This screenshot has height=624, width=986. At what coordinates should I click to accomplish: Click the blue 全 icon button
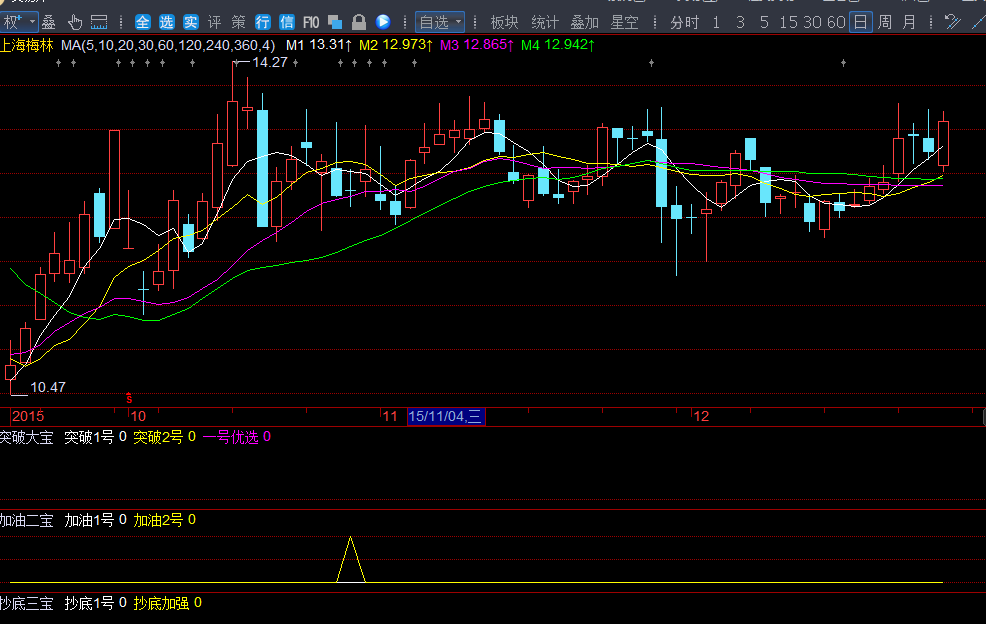pos(142,21)
